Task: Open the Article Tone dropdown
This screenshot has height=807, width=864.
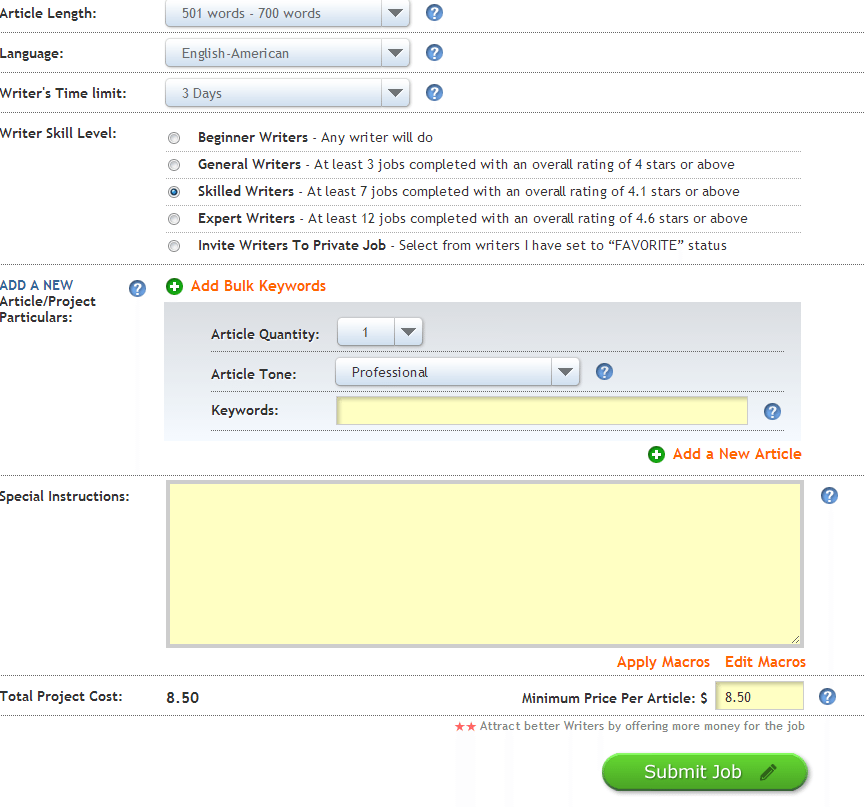Action: [x=457, y=372]
